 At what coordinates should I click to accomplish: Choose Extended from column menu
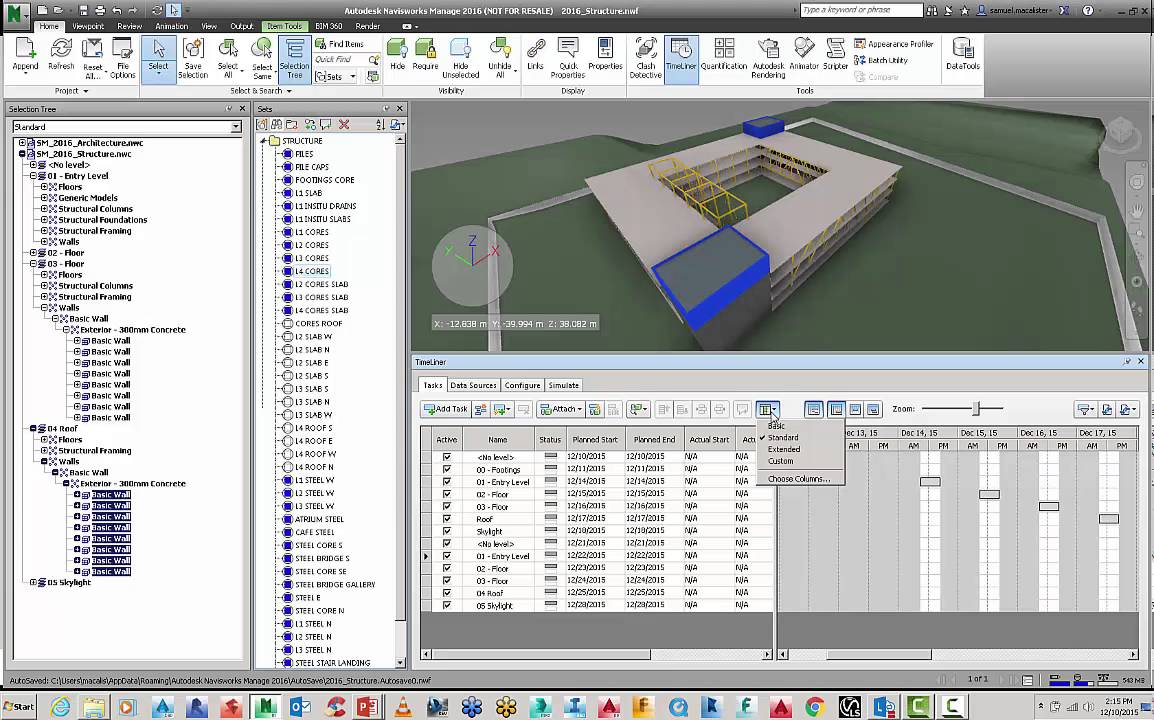[x=784, y=449]
